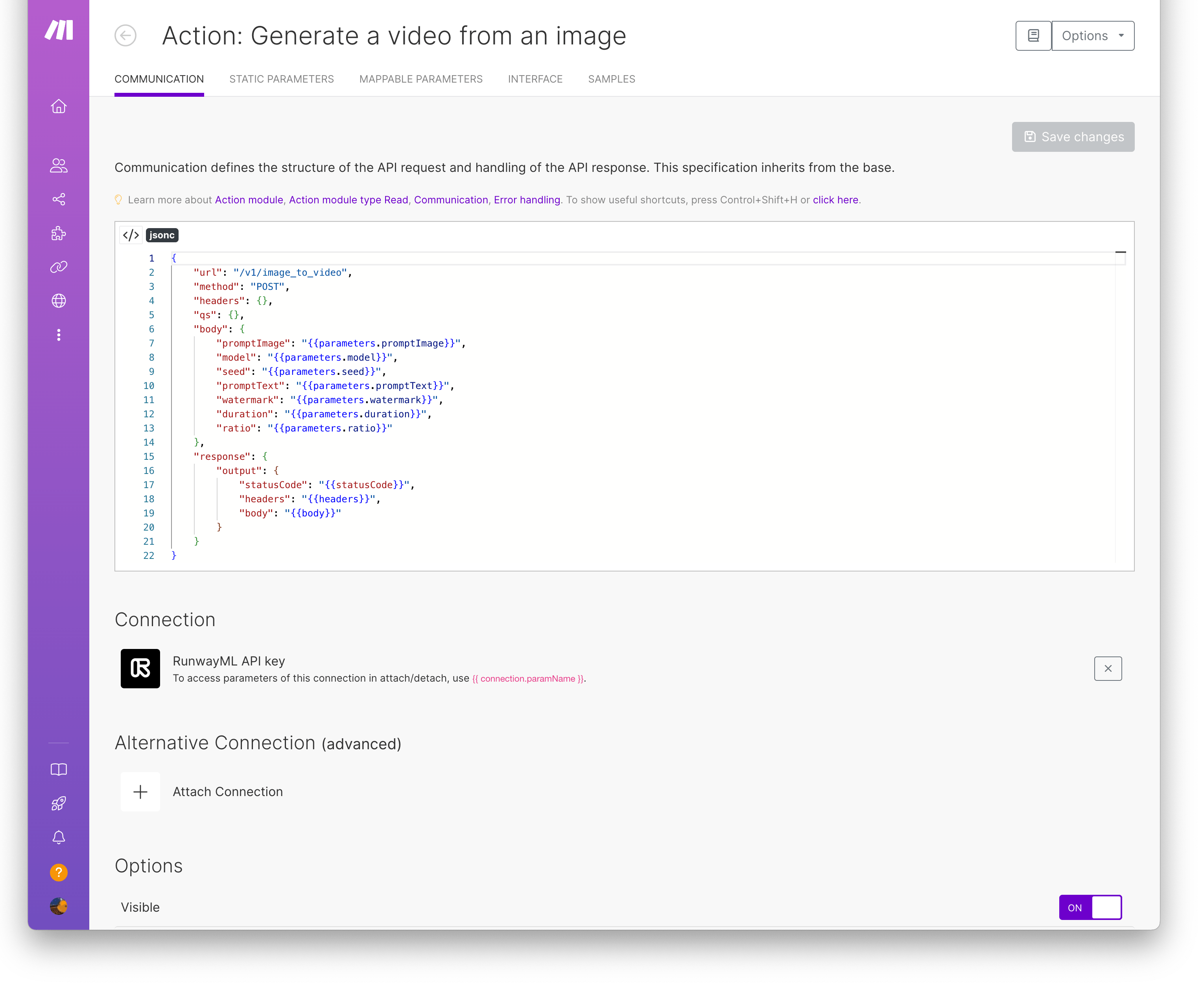The image size is (1204, 988).
Task: Toggle the Visible switch off
Action: click(x=1090, y=907)
